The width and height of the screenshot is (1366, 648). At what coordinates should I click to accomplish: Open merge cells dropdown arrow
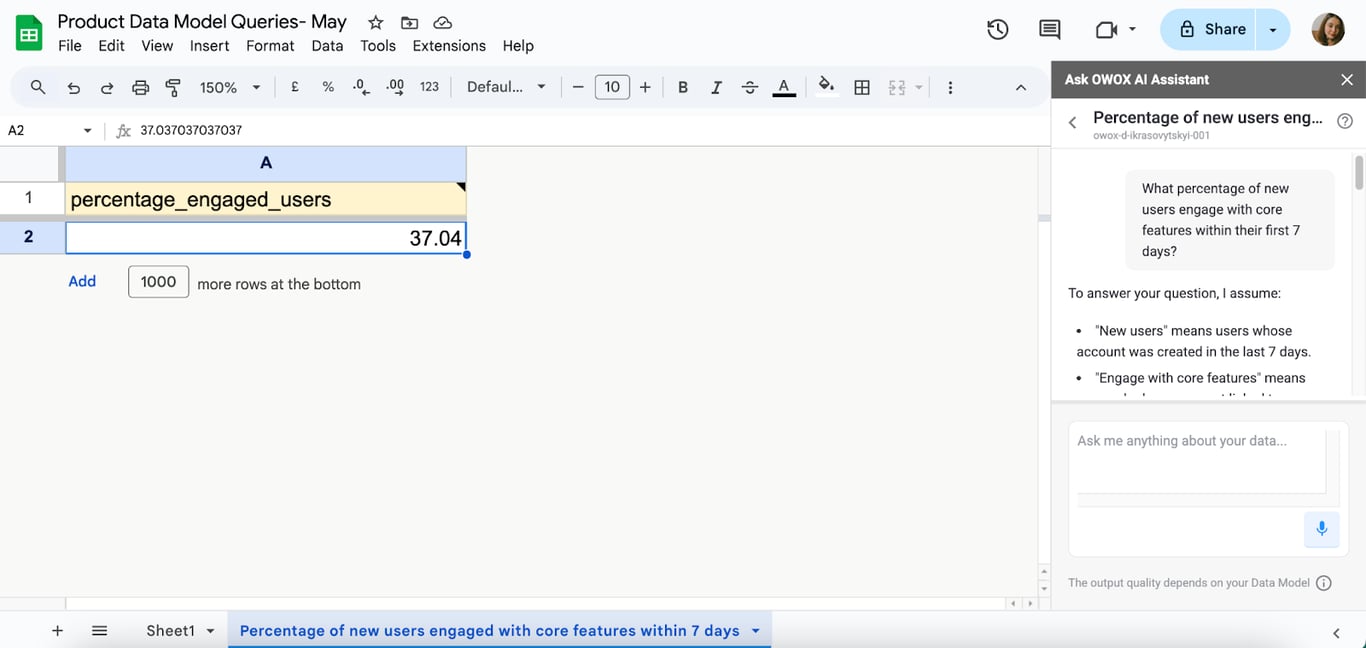tap(918, 87)
